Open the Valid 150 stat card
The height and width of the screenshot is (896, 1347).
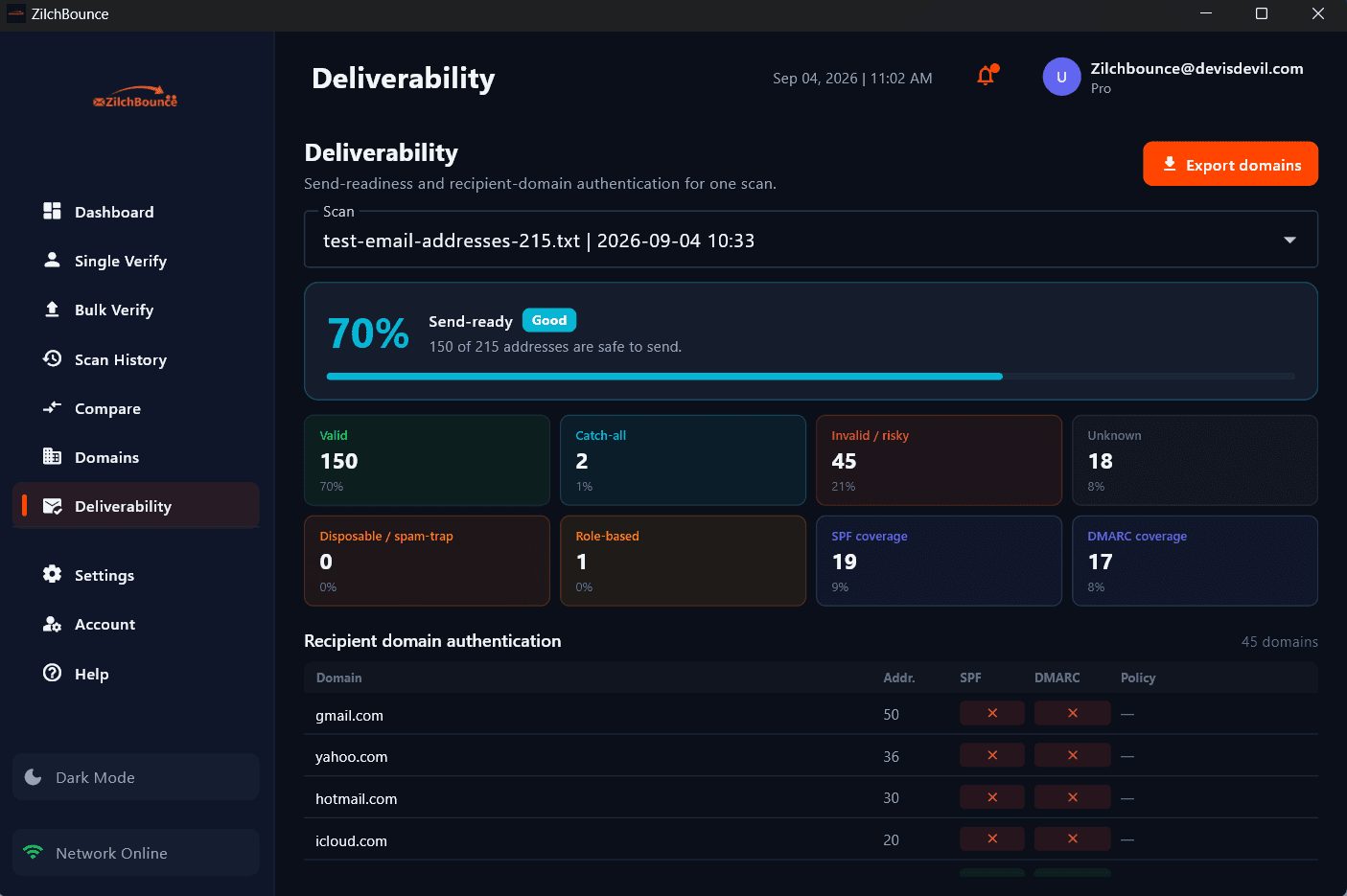tap(427, 460)
